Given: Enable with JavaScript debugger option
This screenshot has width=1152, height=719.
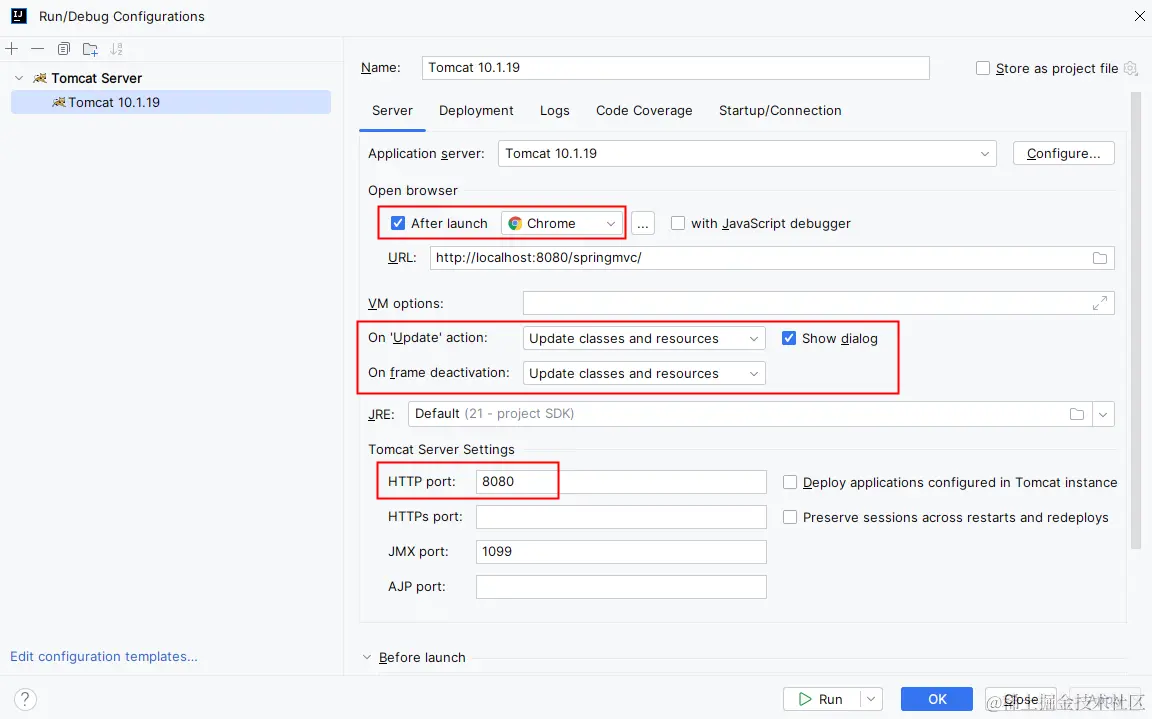Looking at the screenshot, I should click(677, 223).
